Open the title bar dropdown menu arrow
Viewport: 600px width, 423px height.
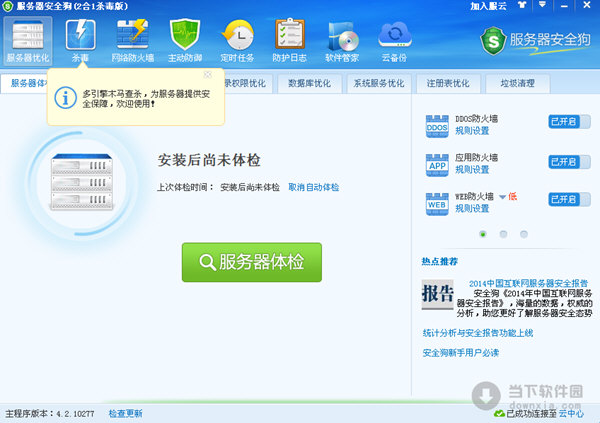(x=542, y=5)
